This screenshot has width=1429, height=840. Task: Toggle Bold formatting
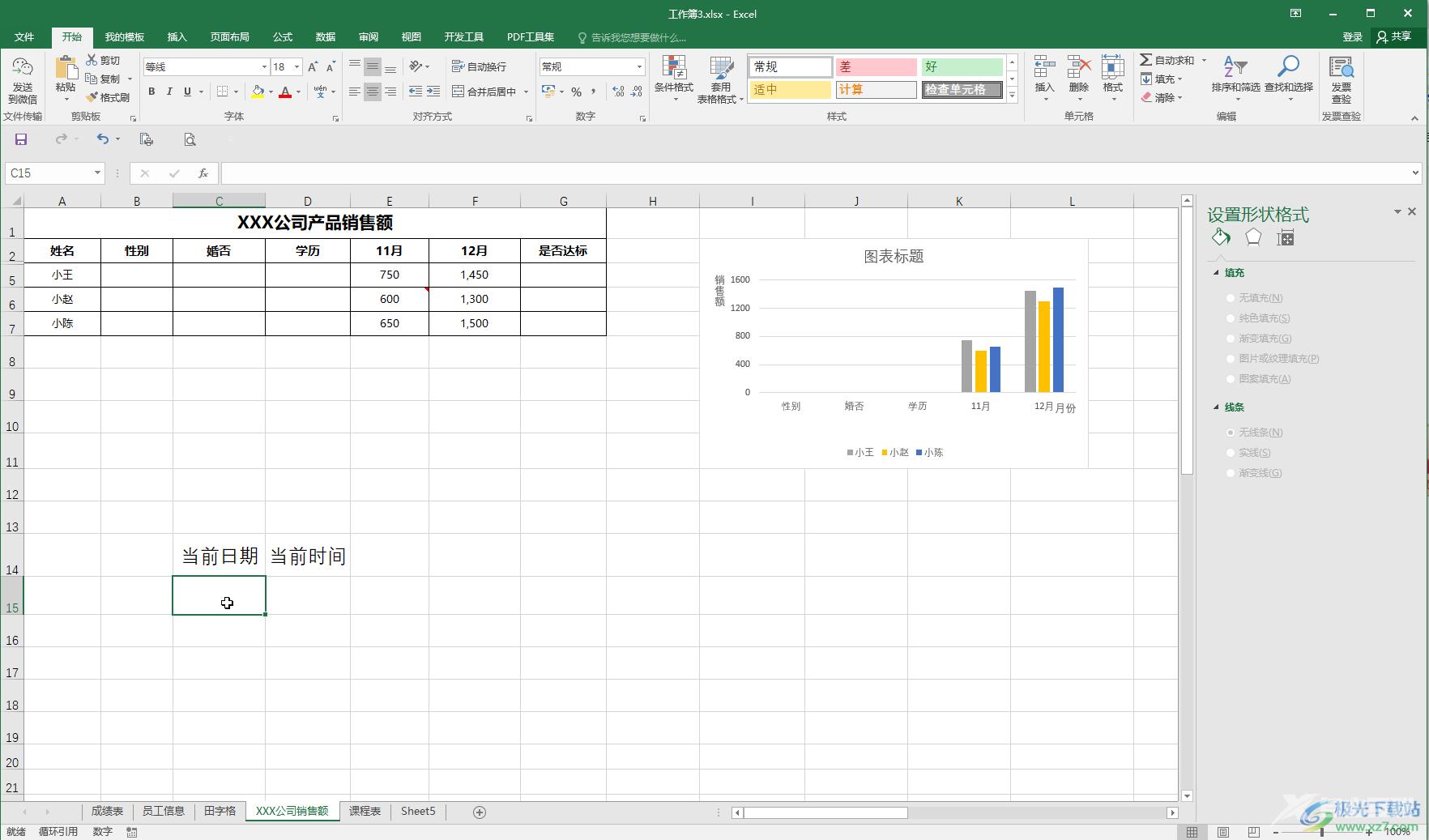click(x=151, y=92)
